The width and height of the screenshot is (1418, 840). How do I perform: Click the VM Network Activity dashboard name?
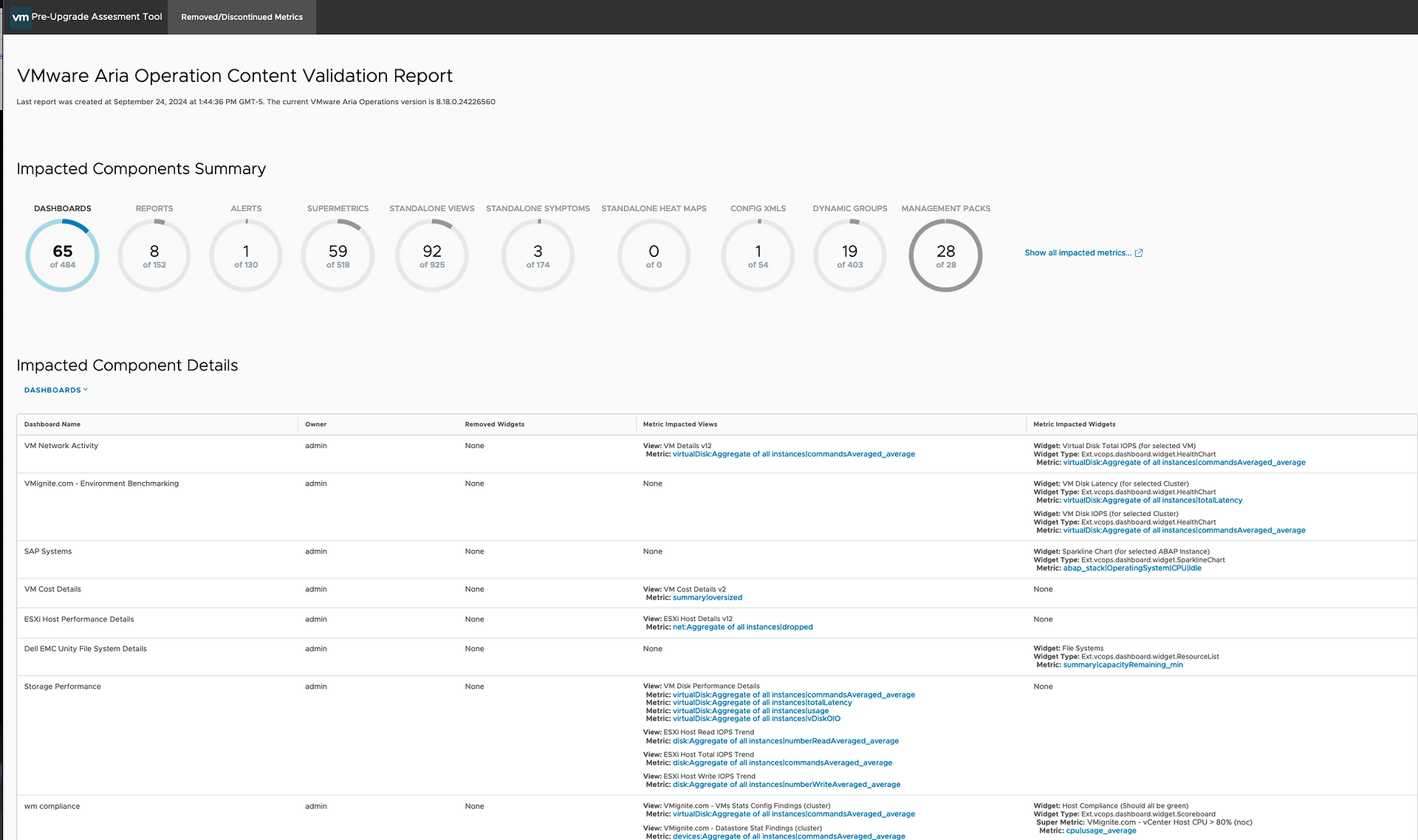[61, 446]
